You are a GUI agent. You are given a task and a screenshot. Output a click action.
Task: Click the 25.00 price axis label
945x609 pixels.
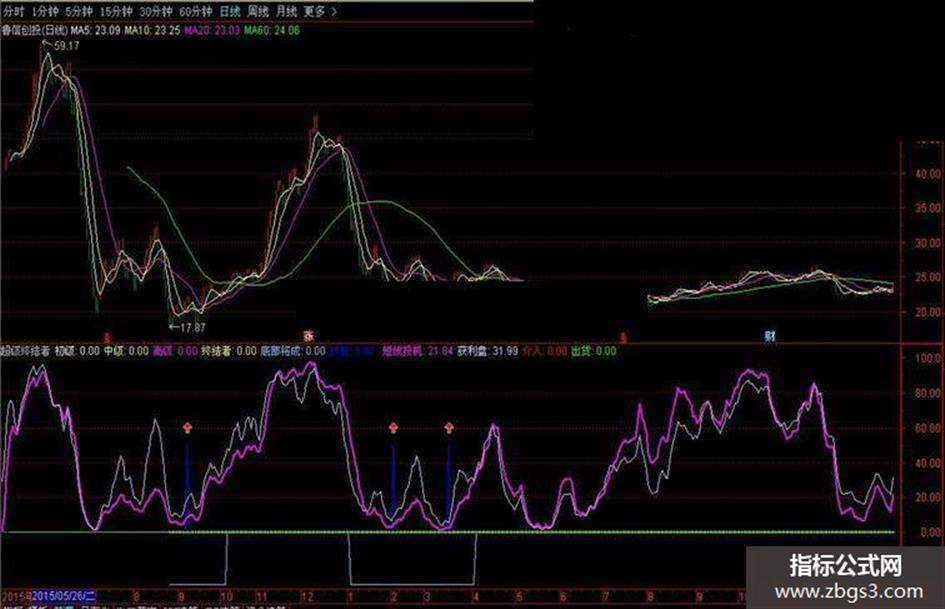928,277
